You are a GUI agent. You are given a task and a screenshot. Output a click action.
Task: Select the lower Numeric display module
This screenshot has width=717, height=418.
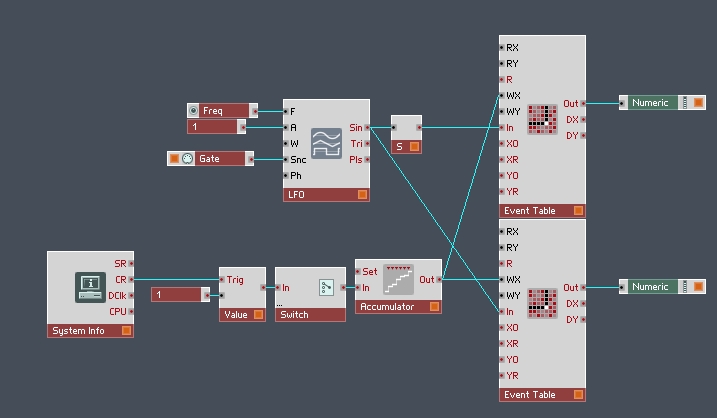point(662,287)
